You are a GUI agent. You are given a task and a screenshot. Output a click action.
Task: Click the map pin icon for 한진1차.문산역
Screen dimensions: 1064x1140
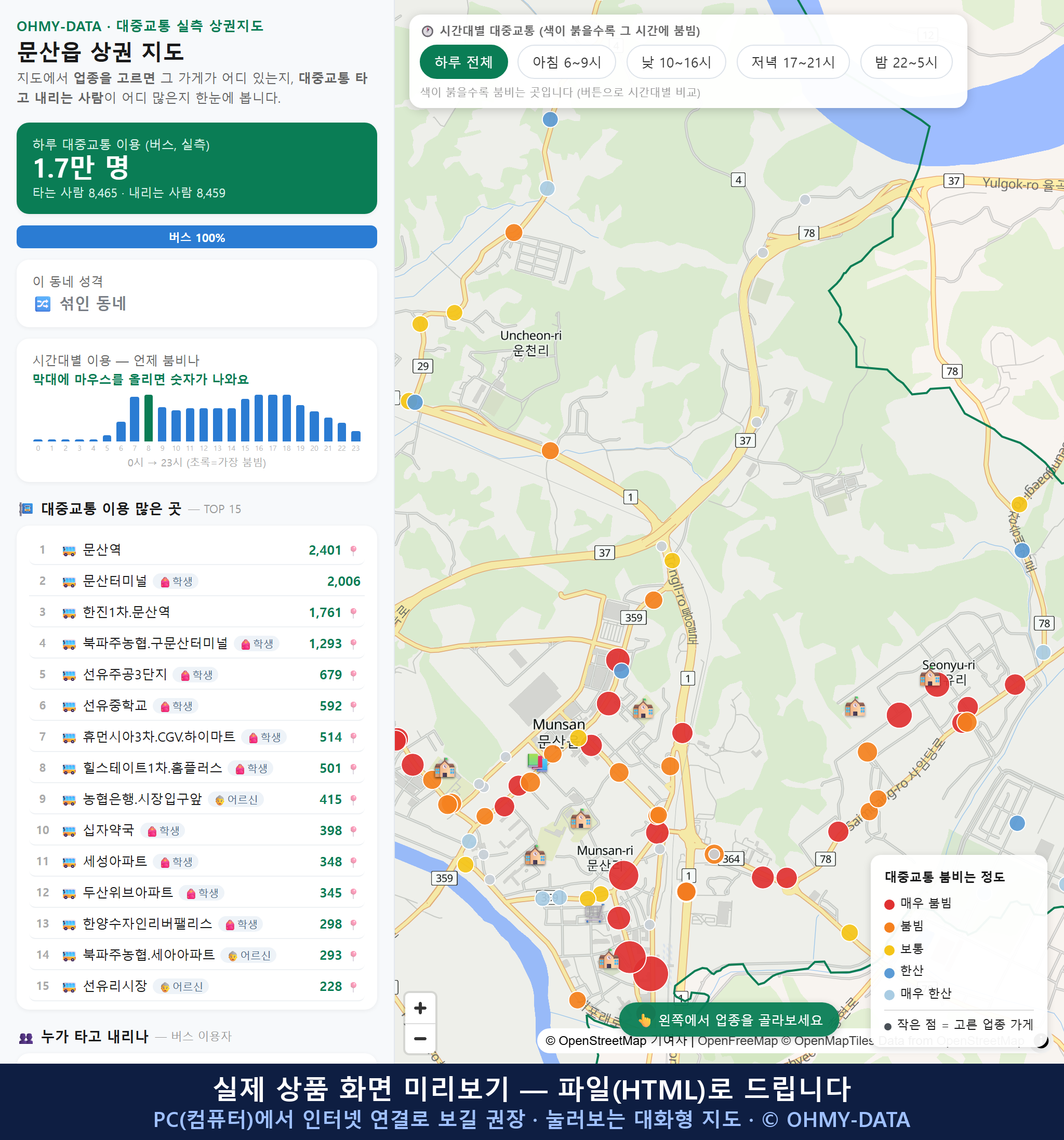(353, 613)
